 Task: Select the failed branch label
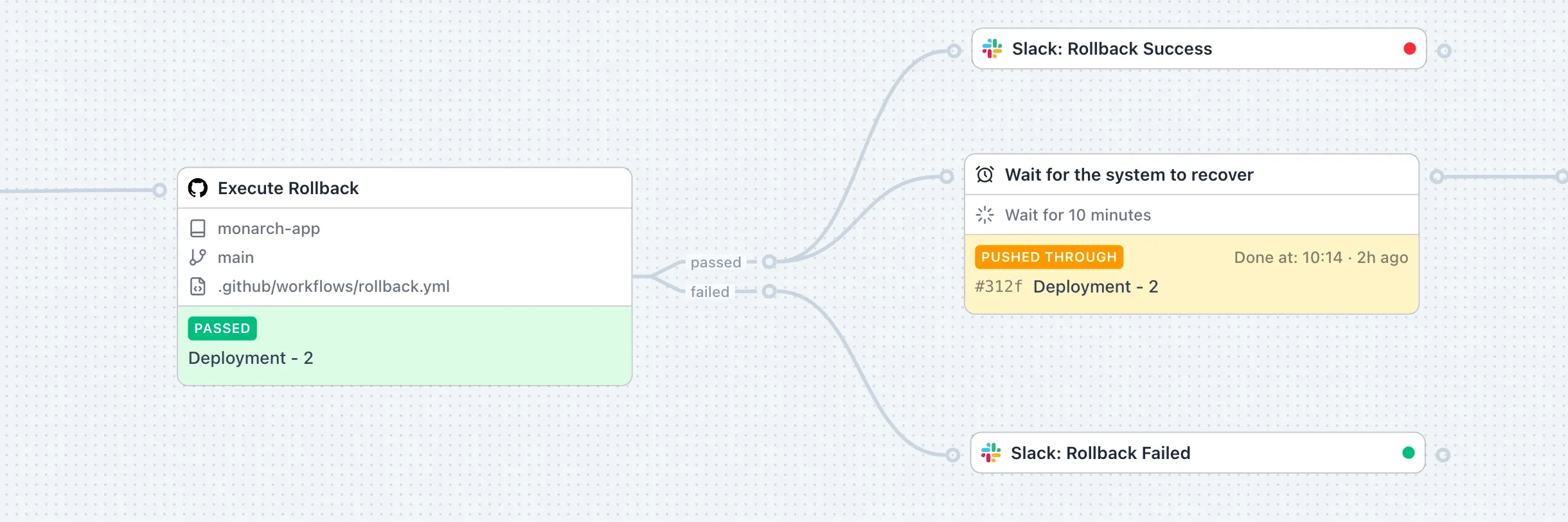[x=710, y=291]
